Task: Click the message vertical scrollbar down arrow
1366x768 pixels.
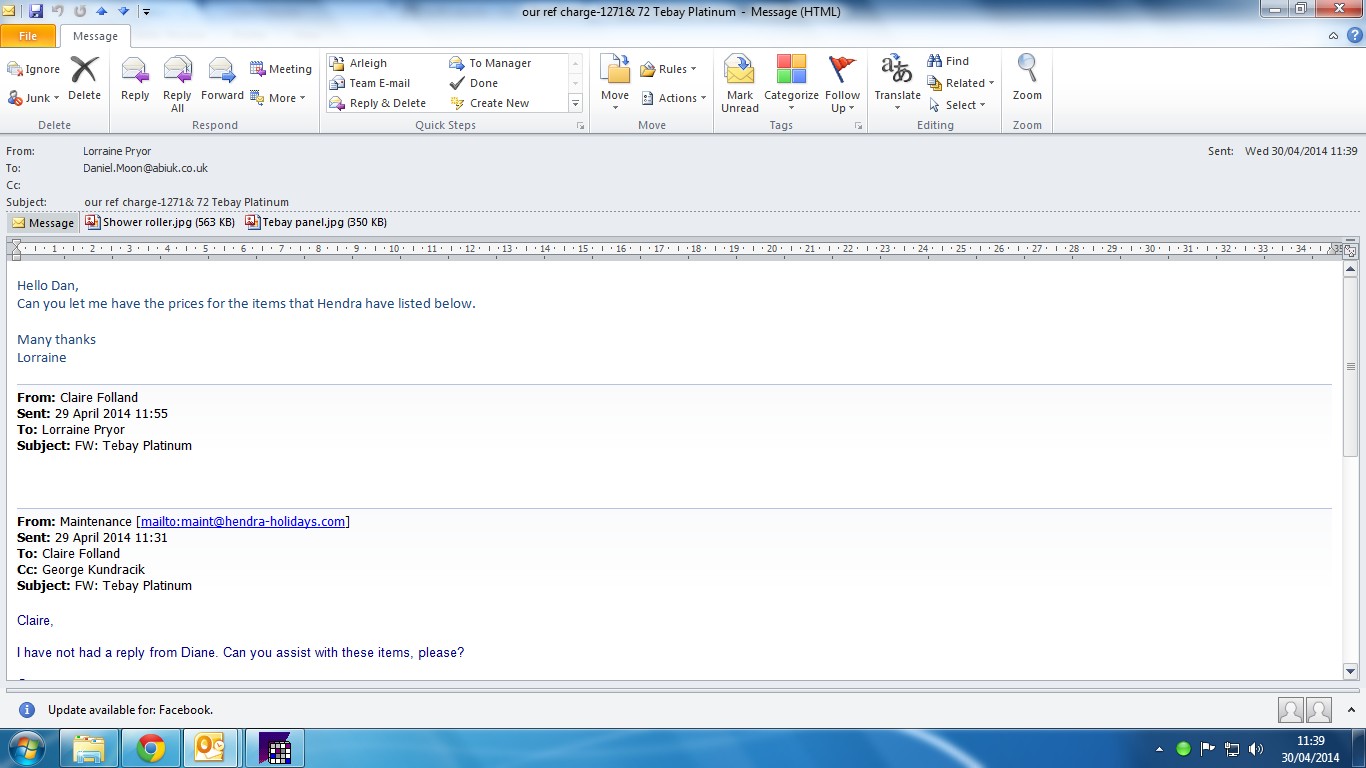Action: pos(1350,672)
